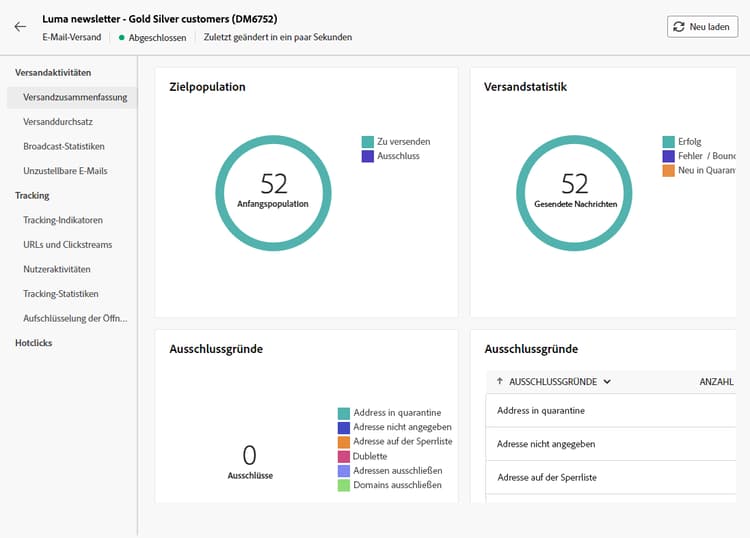Select the Adresse auf der Sperrliste table row

tap(611, 477)
